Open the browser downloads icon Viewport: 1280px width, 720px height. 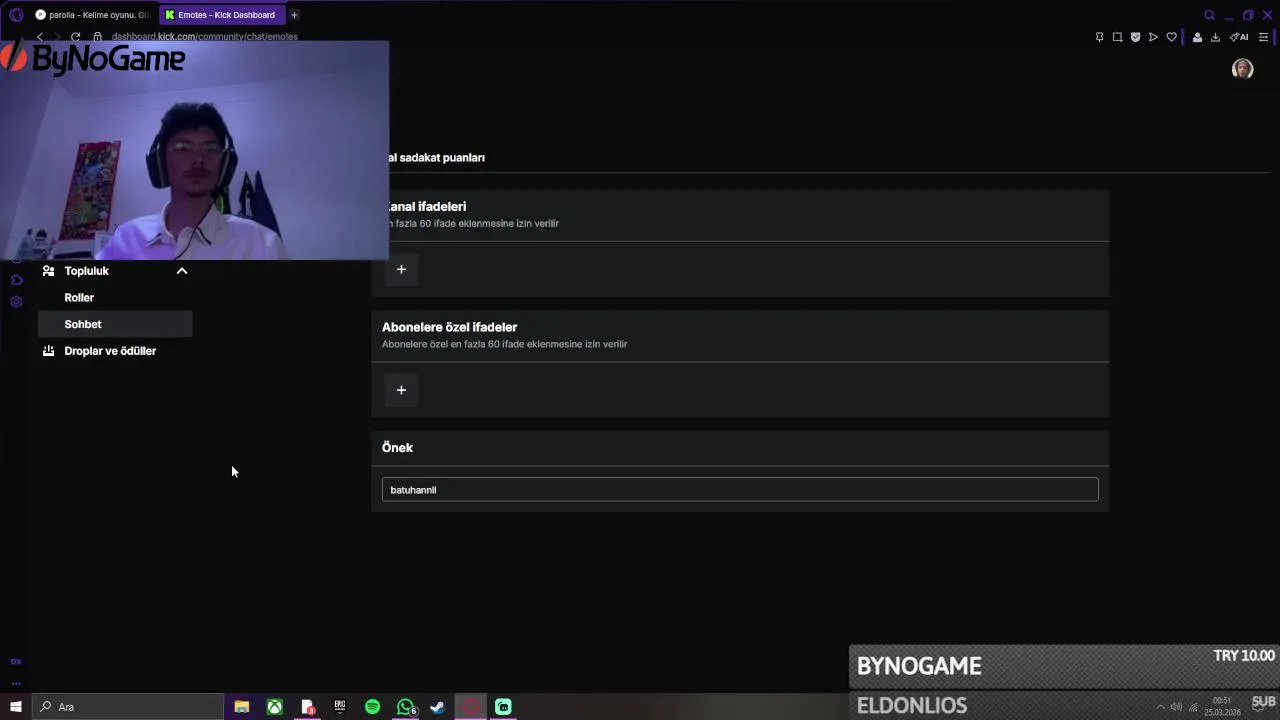(x=1215, y=37)
